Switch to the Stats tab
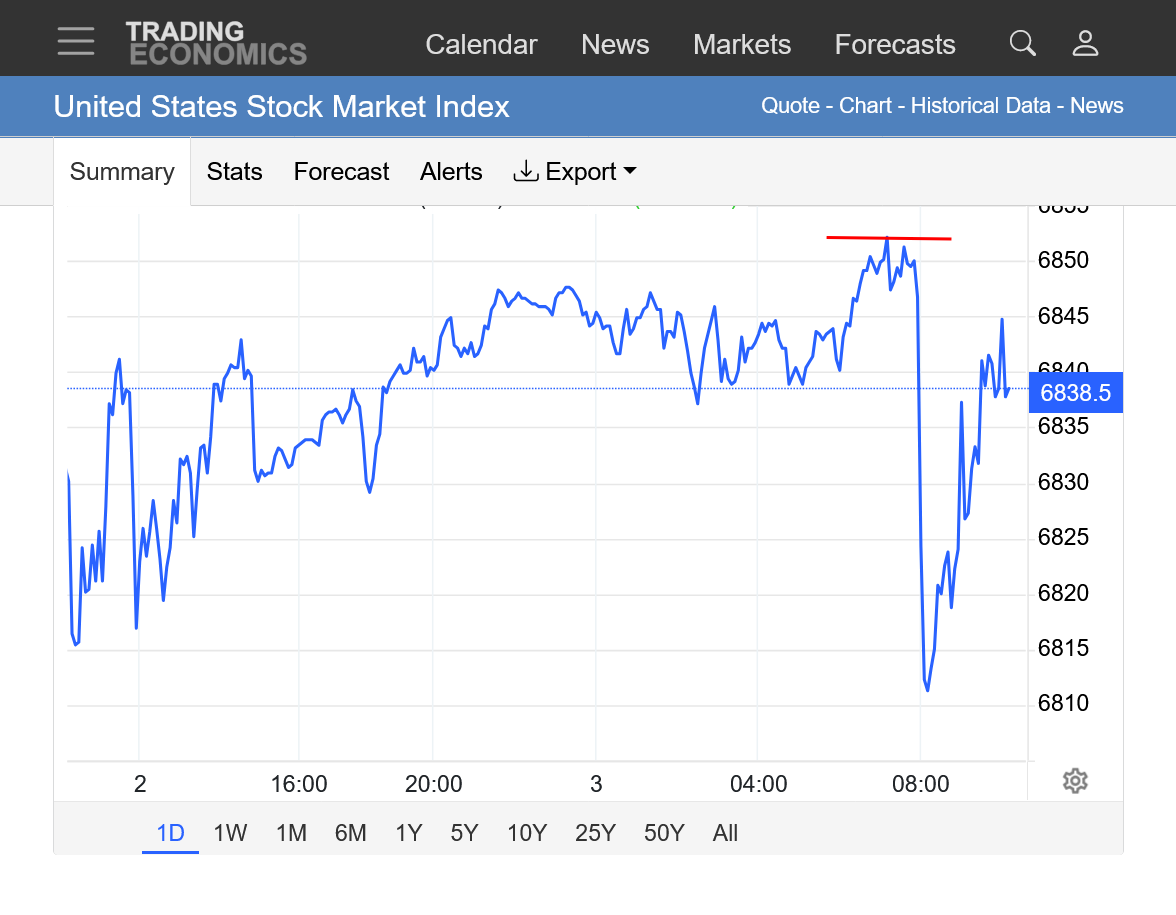Screen dimensions: 1176x915 click(x=234, y=172)
